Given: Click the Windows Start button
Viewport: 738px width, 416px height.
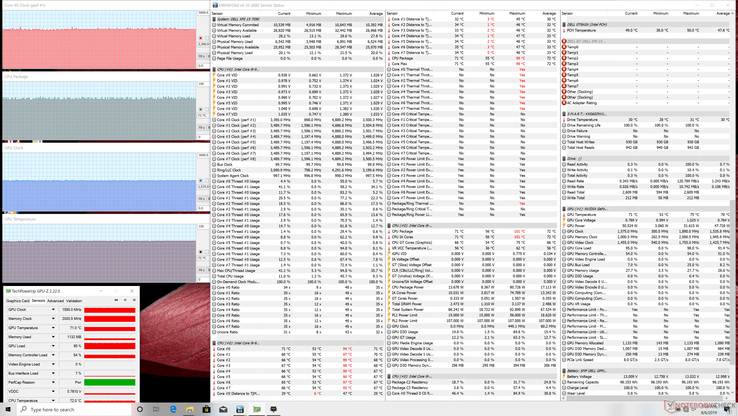Looking at the screenshot, I should click(6, 409).
